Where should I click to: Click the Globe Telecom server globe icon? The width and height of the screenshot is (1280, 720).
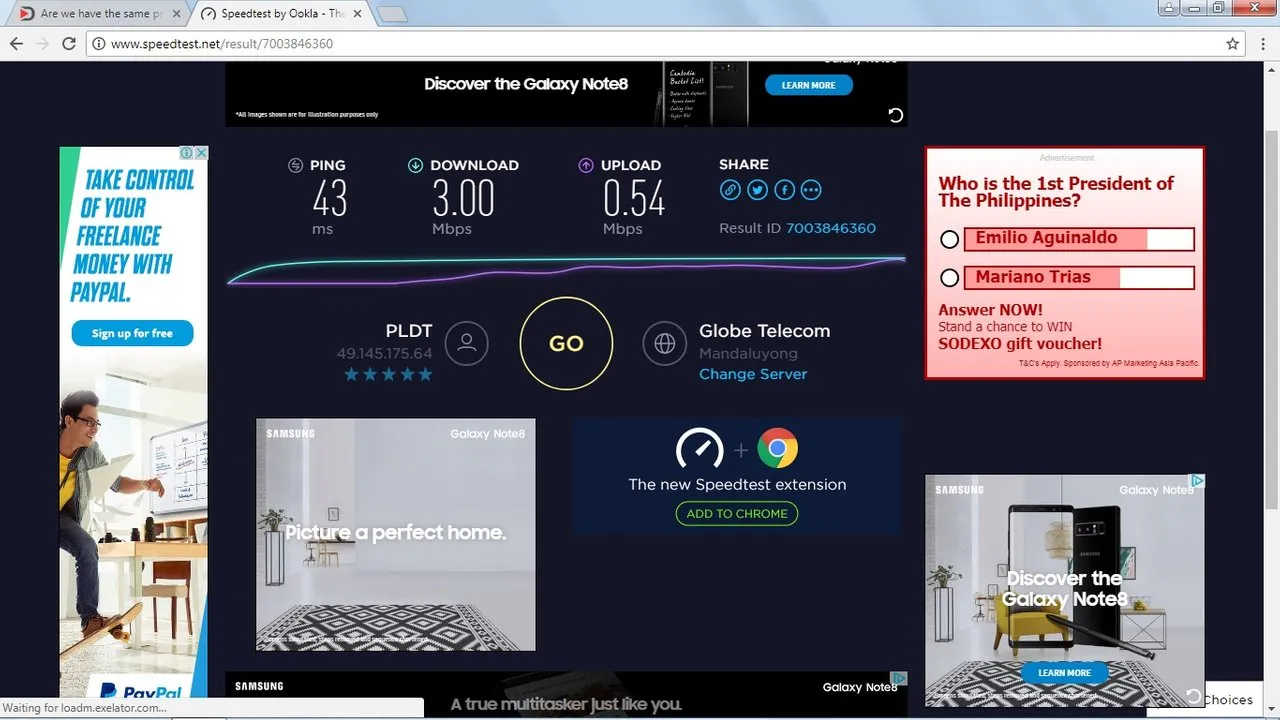tap(665, 343)
